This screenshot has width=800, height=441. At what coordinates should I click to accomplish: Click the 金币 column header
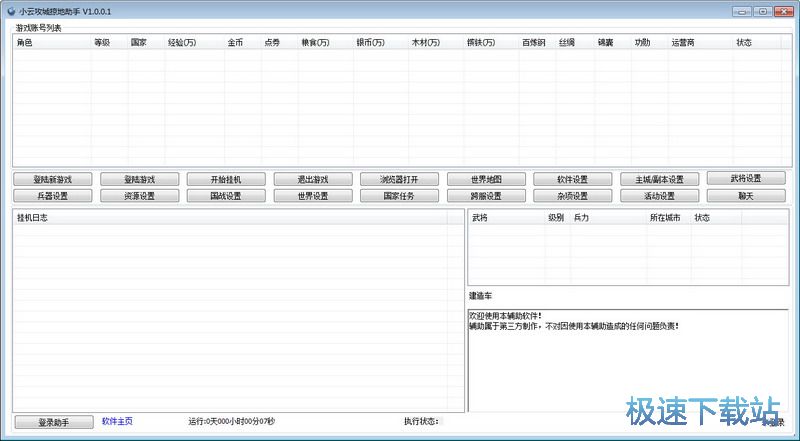click(x=235, y=43)
